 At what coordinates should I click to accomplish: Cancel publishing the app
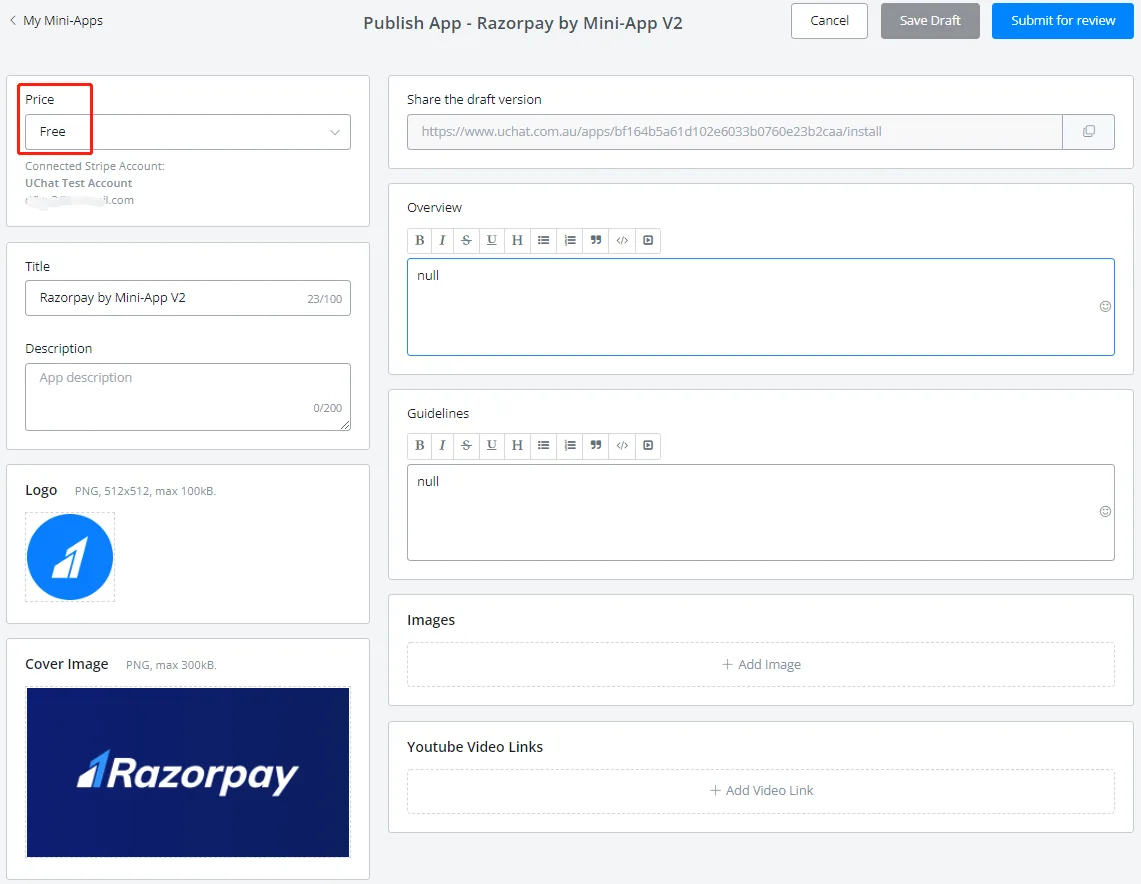pos(829,20)
